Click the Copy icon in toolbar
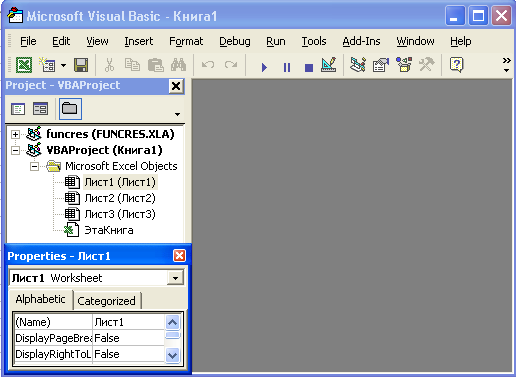This screenshot has width=516, height=377. [x=132, y=65]
